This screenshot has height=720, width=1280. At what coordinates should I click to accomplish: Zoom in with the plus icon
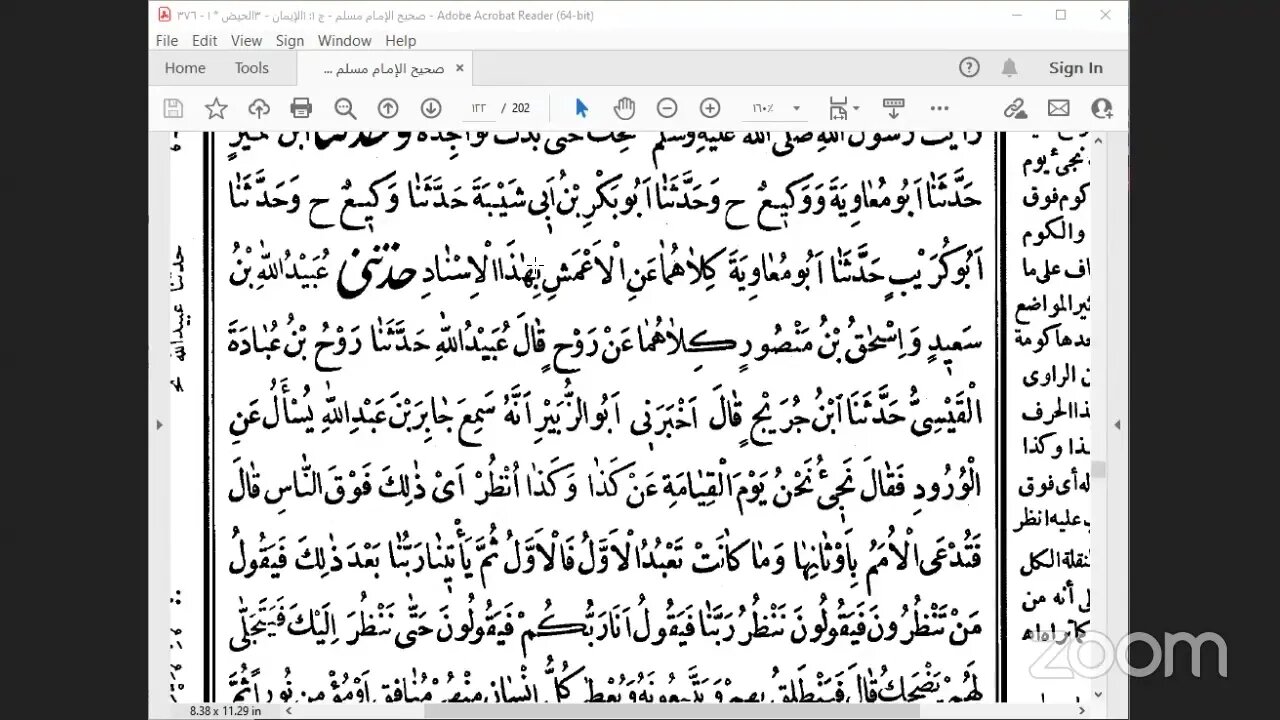coord(710,109)
